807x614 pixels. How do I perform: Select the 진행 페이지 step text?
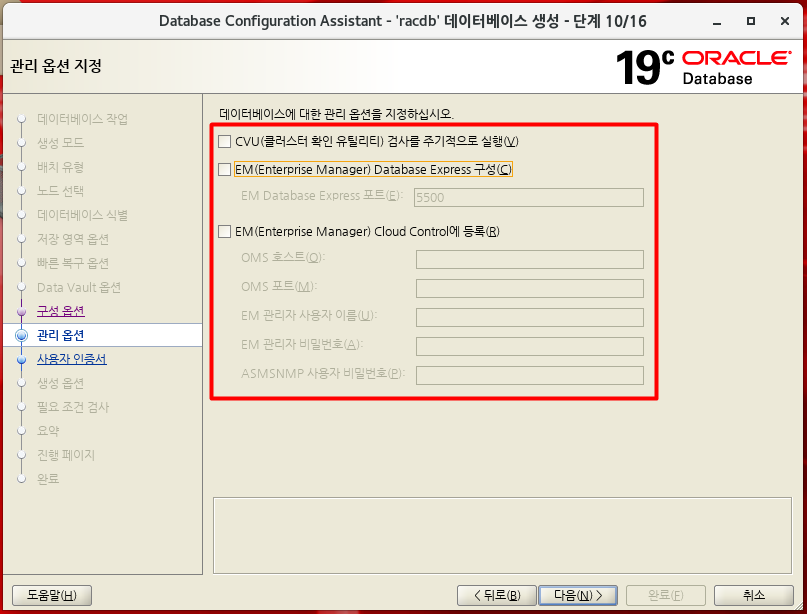coord(66,455)
